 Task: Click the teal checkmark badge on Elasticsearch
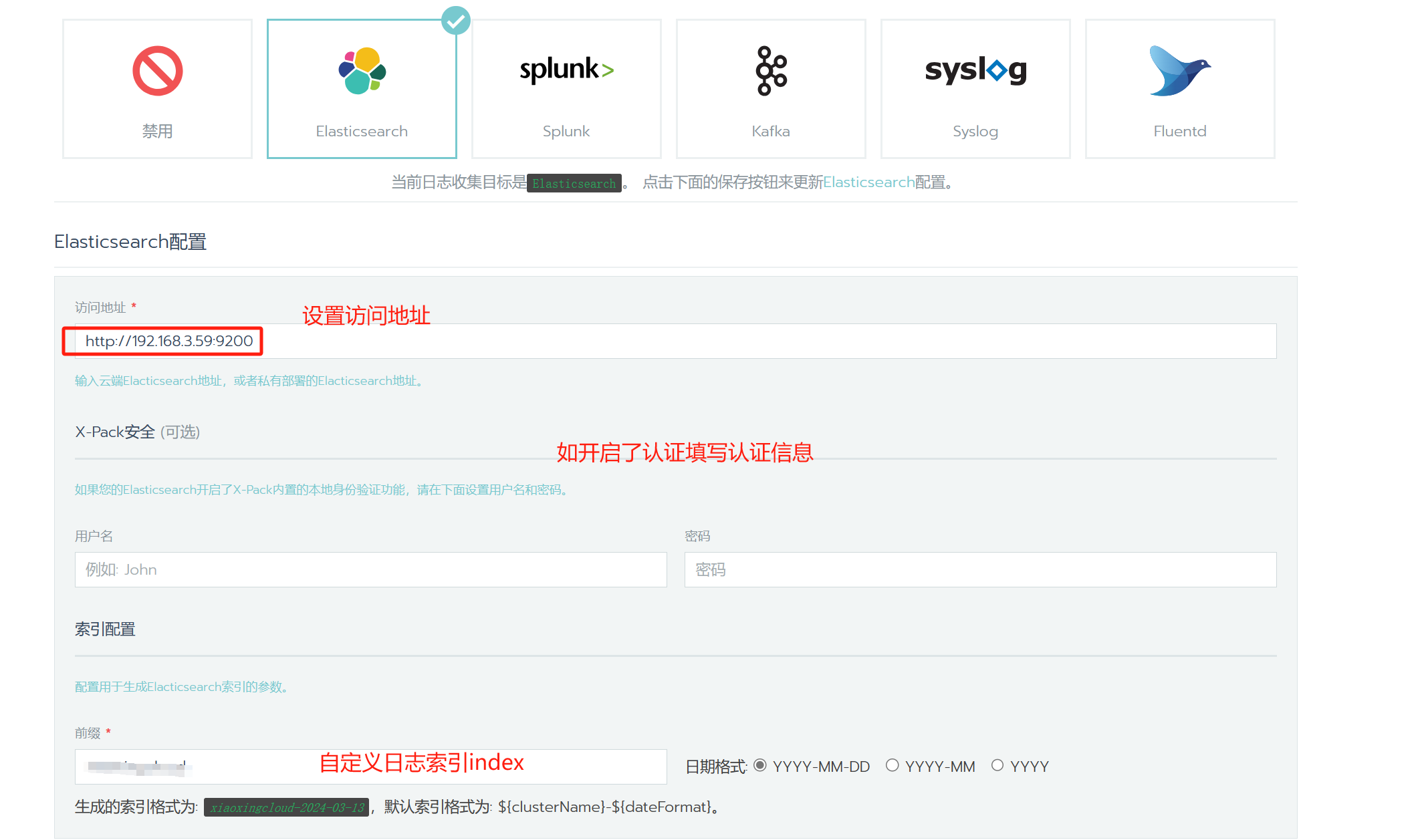456,21
